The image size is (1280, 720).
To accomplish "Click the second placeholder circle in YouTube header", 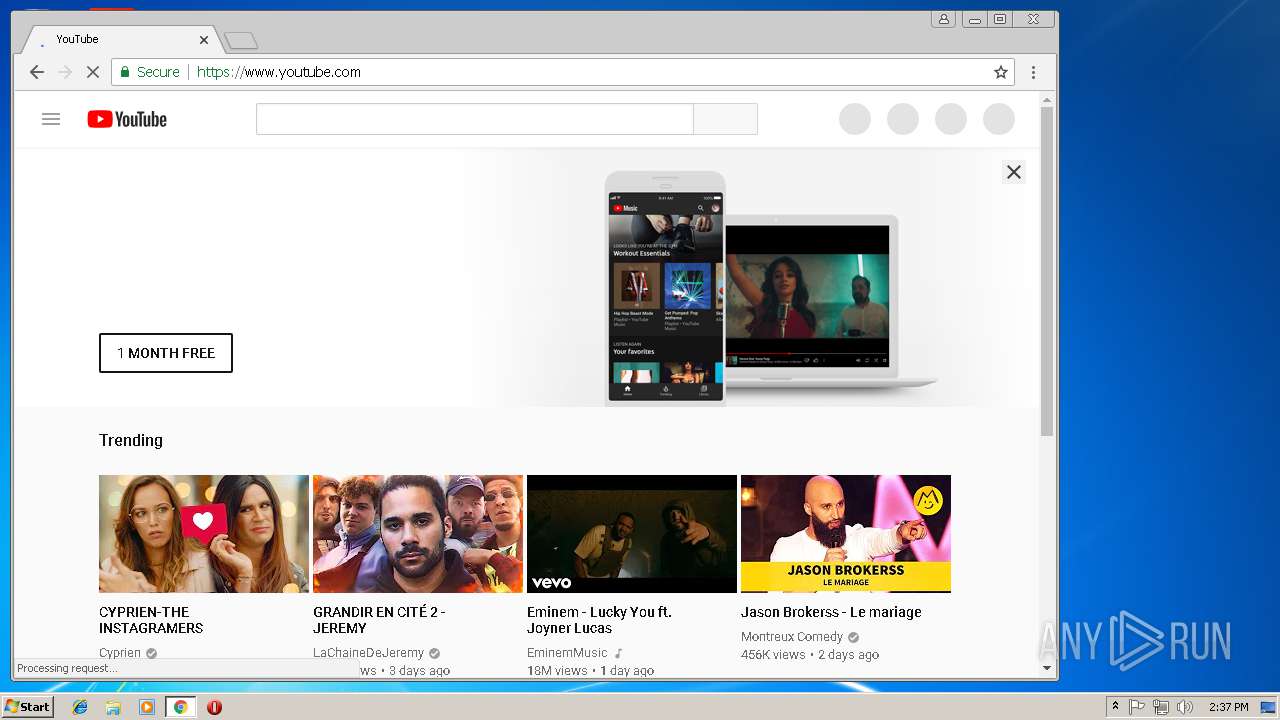I will [903, 119].
